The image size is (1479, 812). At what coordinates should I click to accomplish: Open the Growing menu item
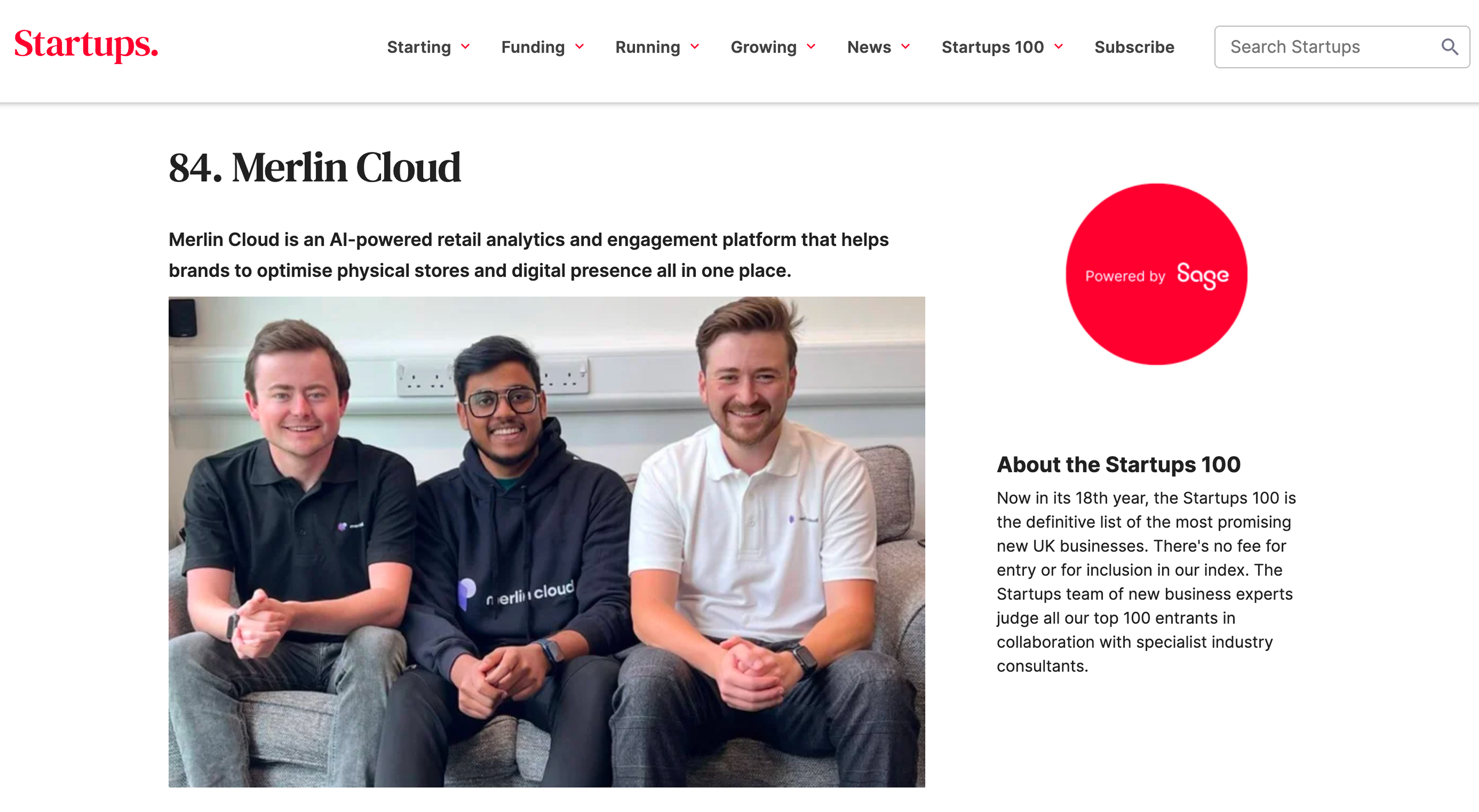click(x=763, y=47)
